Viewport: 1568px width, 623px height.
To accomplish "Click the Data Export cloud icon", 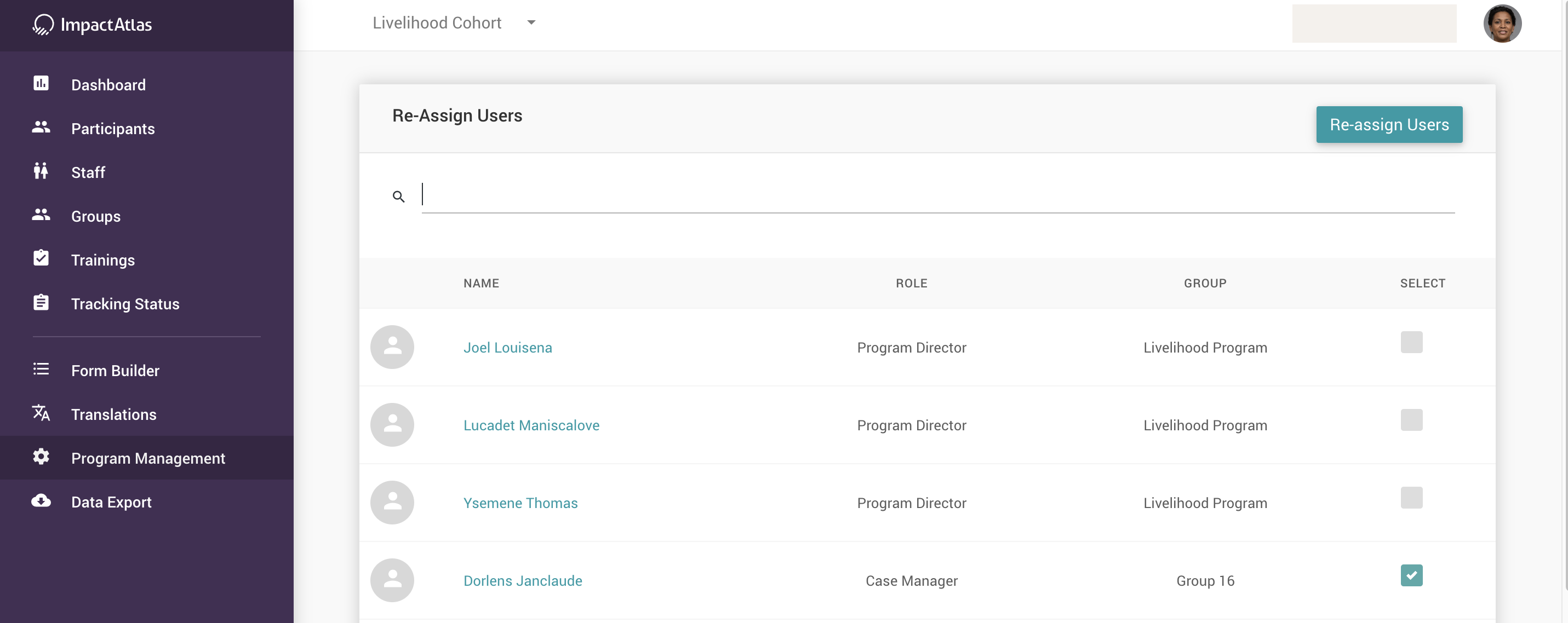I will coord(41,501).
